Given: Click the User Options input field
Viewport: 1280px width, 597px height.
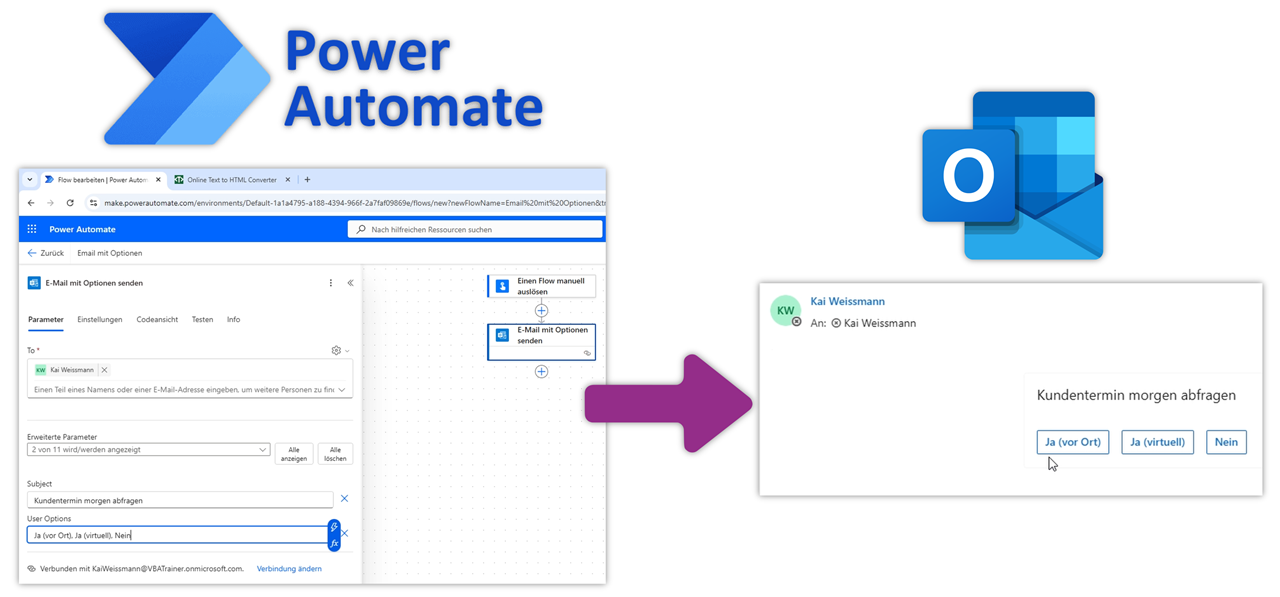Looking at the screenshot, I should tap(177, 535).
